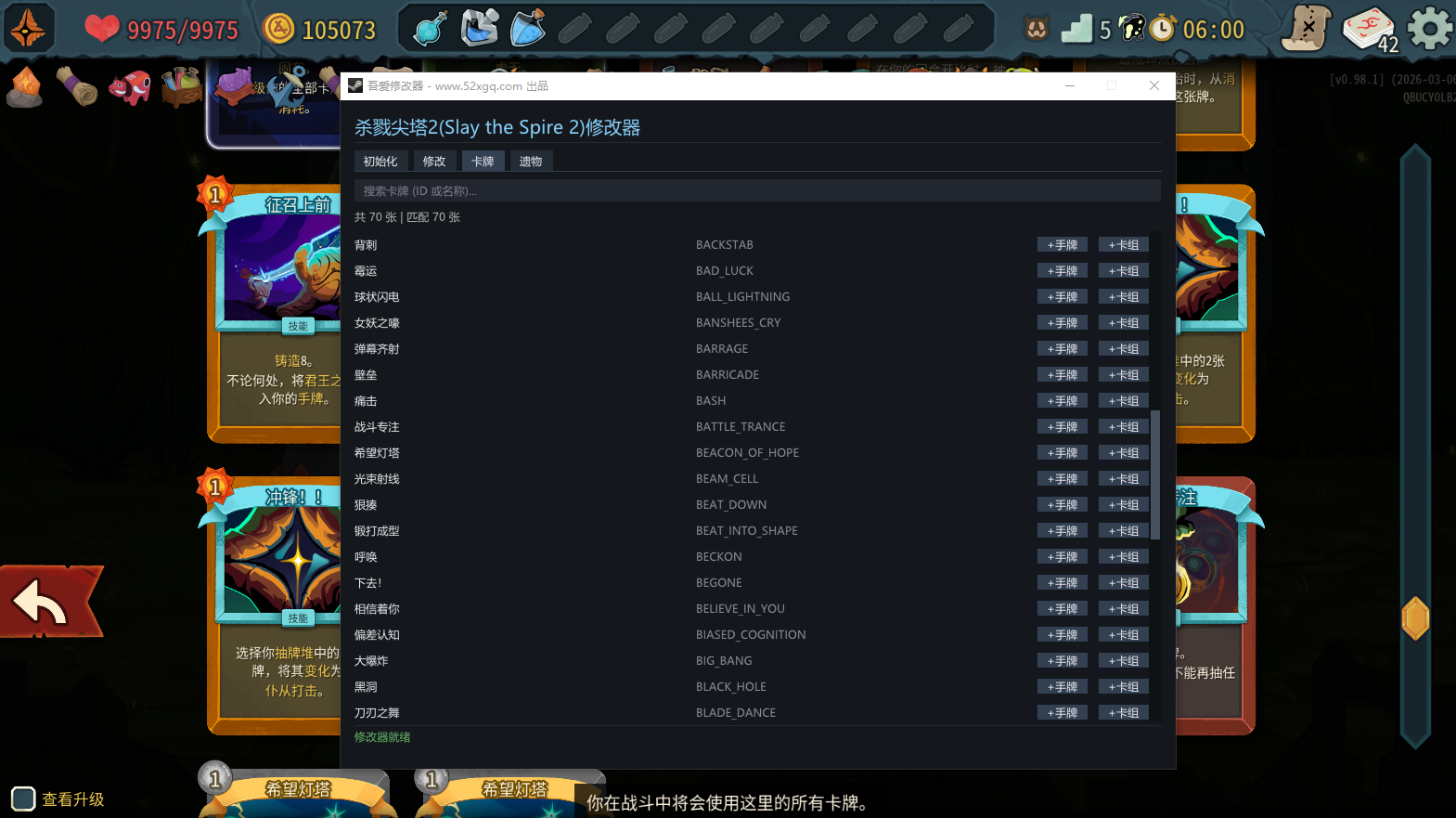Click the 背刺 card name row
Viewport: 1456px width, 818px height.
(366, 245)
